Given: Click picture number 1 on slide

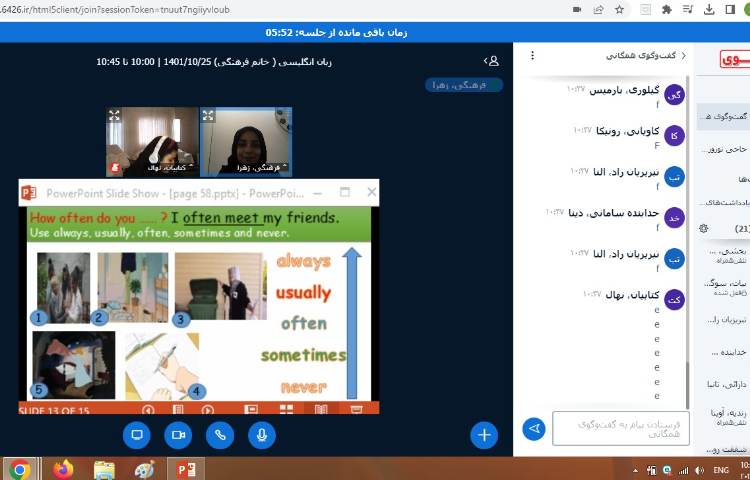Looking at the screenshot, I should (x=63, y=287).
